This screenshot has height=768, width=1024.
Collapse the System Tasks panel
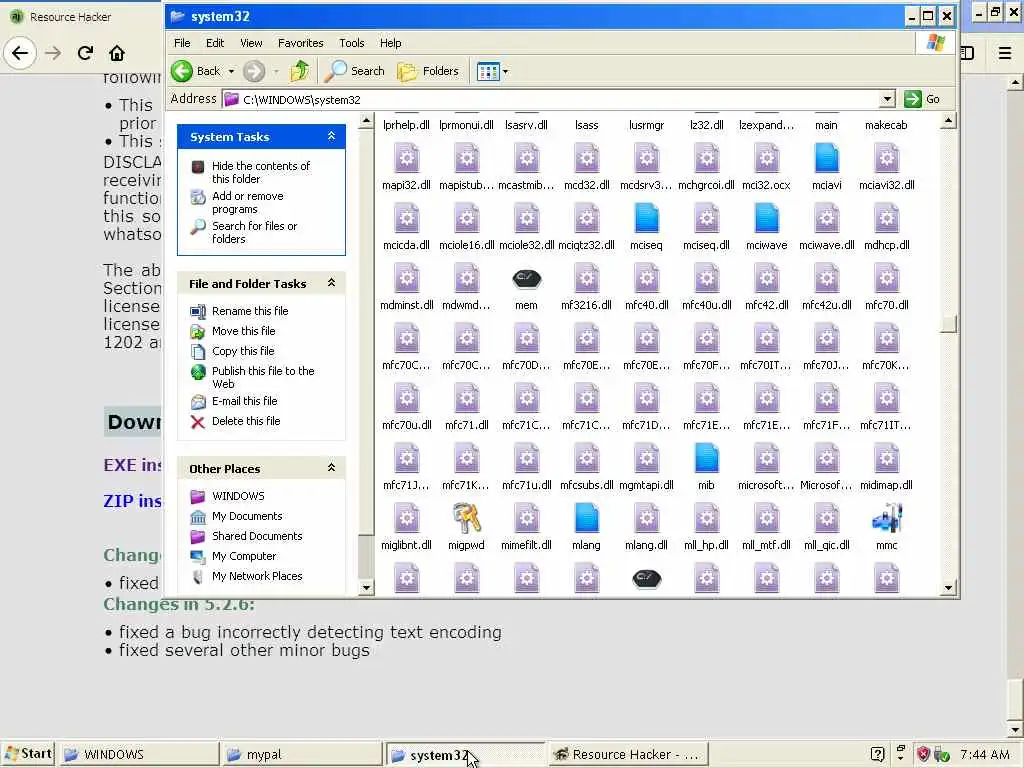click(331, 136)
